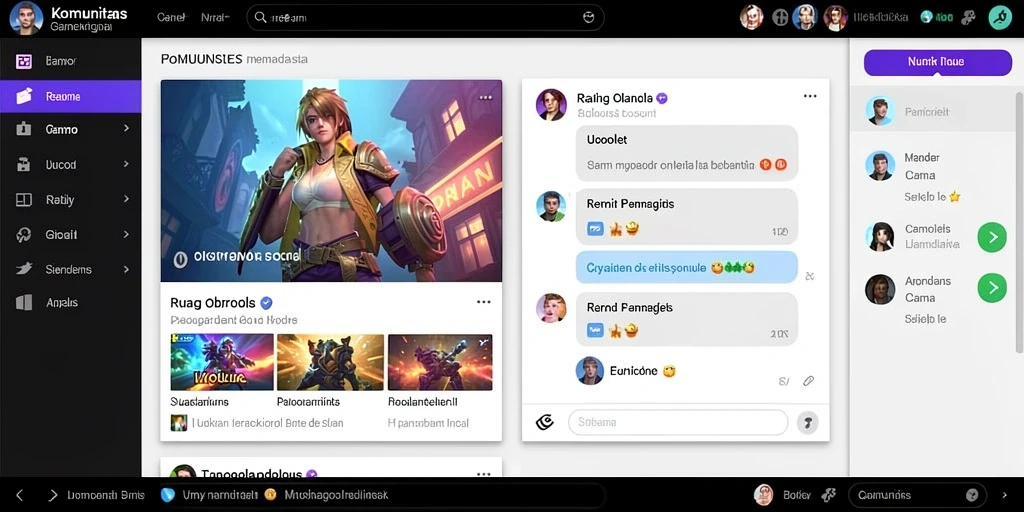Expand the Gamo sidebar item chevron

pyautogui.click(x=126, y=129)
